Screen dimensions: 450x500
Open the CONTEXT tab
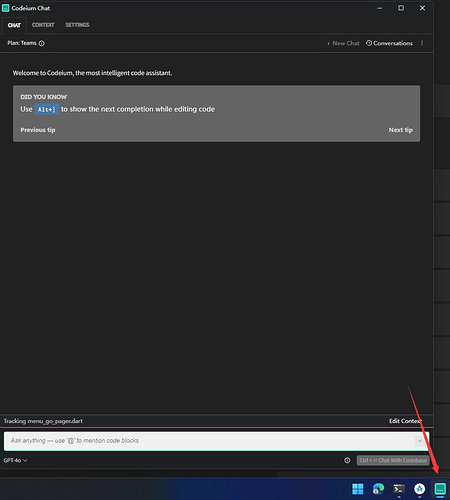(43, 25)
